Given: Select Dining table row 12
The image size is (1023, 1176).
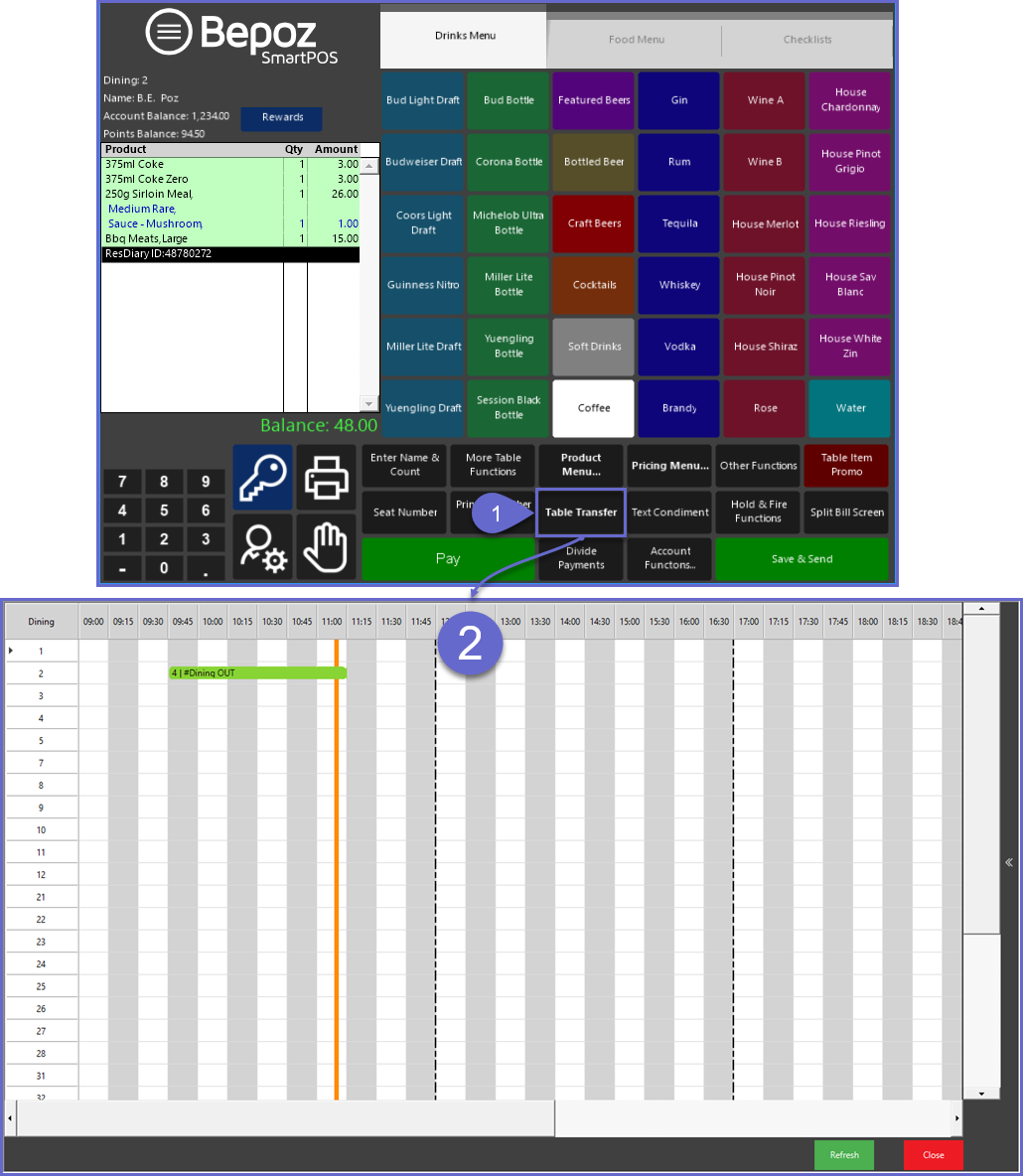Looking at the screenshot, I should [42, 874].
